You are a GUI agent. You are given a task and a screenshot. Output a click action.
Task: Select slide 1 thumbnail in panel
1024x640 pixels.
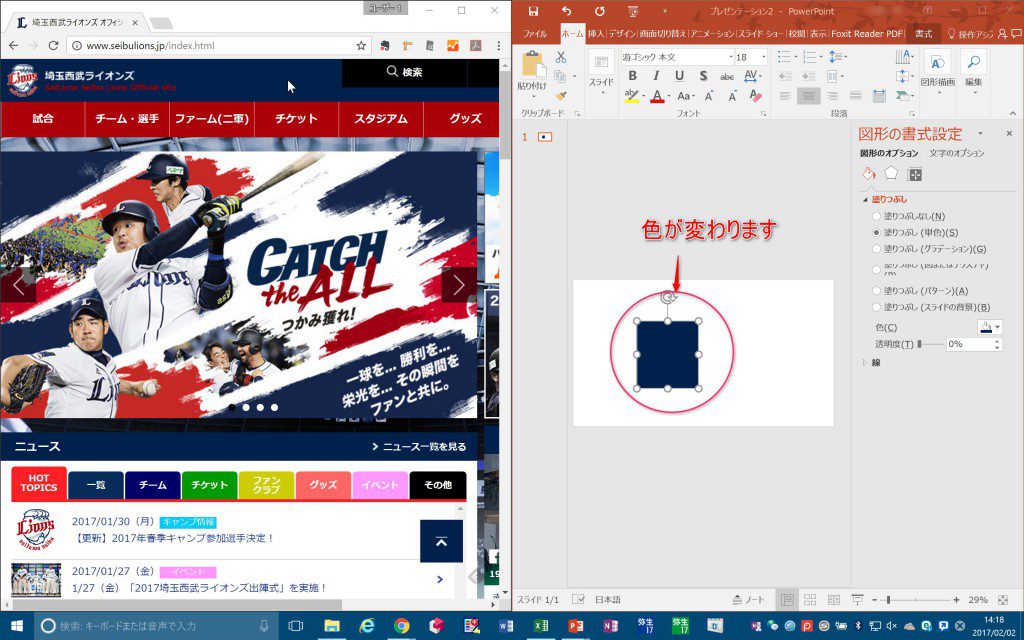545,136
